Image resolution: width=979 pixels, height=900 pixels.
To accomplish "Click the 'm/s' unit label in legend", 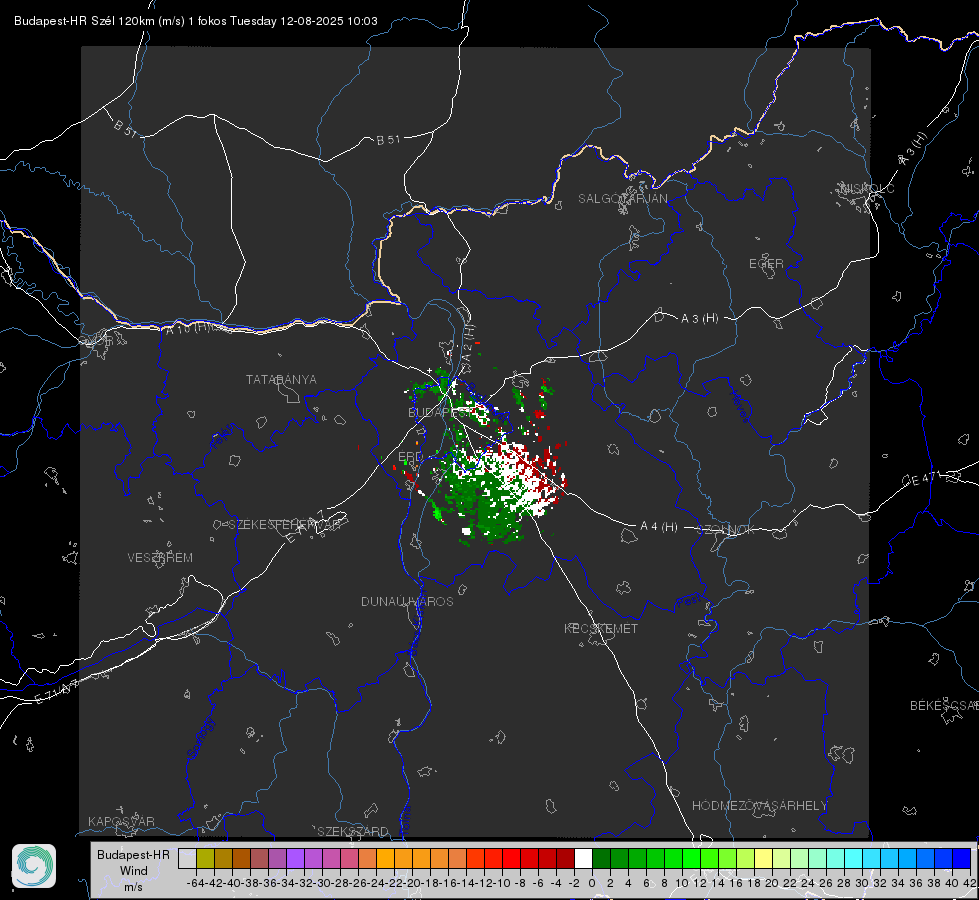I will tap(133, 886).
